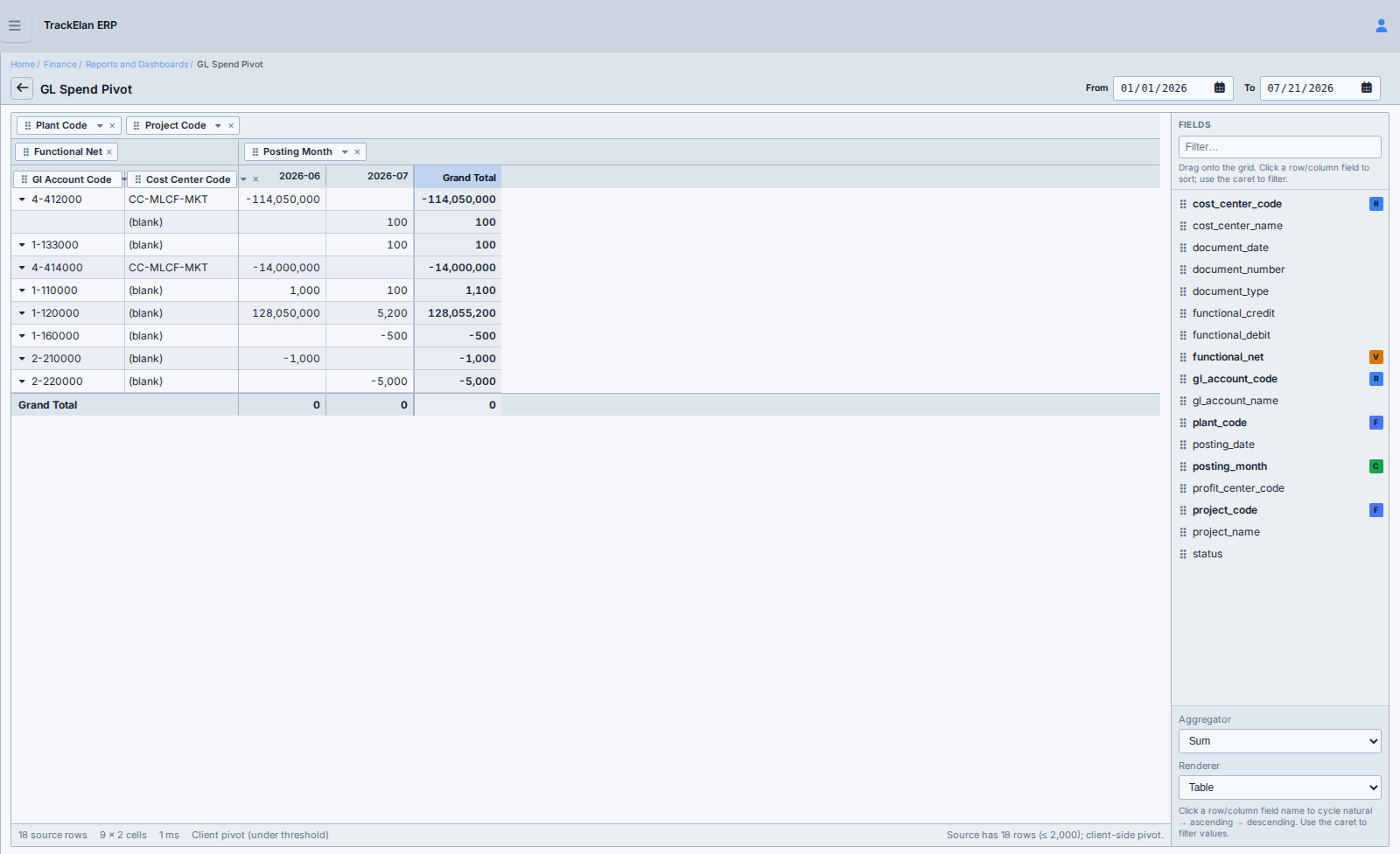Collapse the 4-412000 account row
This screenshot has height=854, width=1400.
[x=22, y=199]
